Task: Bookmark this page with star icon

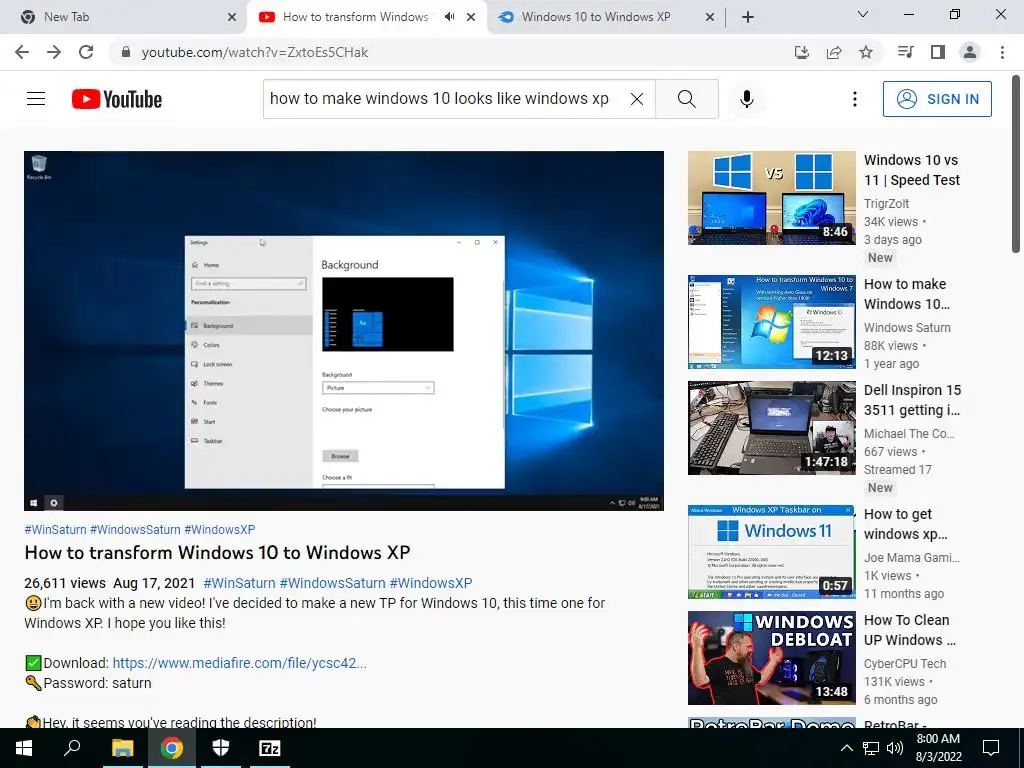Action: [866, 52]
